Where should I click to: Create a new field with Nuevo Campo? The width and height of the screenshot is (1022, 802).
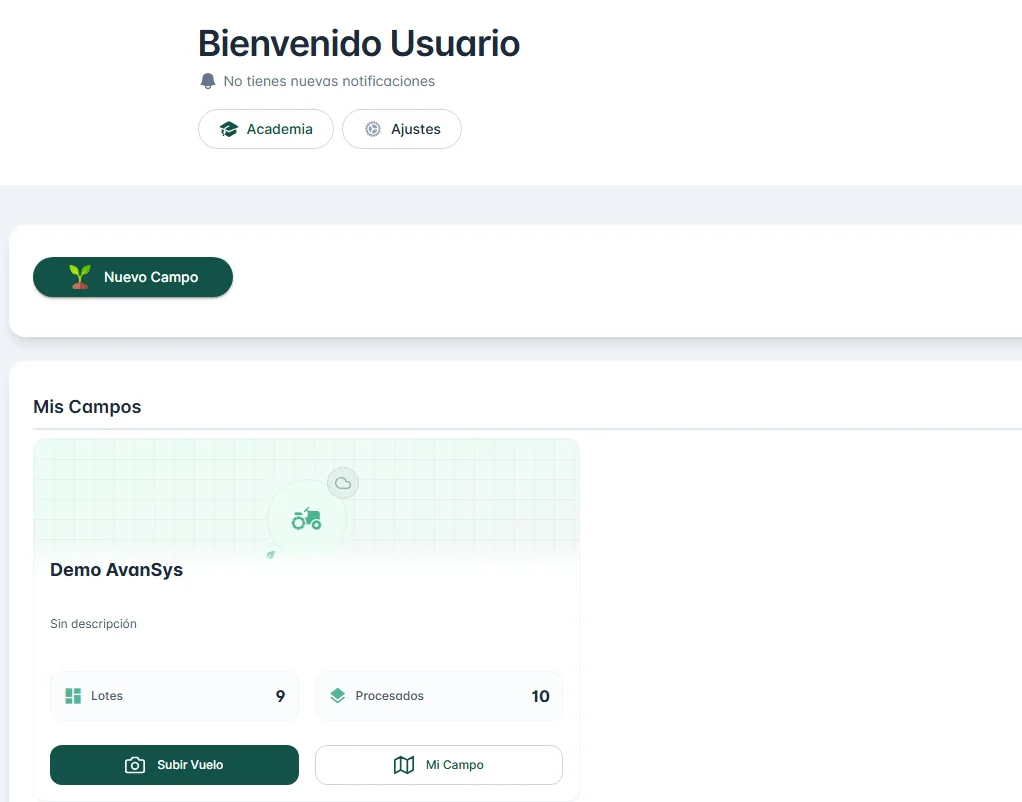pyautogui.click(x=133, y=277)
